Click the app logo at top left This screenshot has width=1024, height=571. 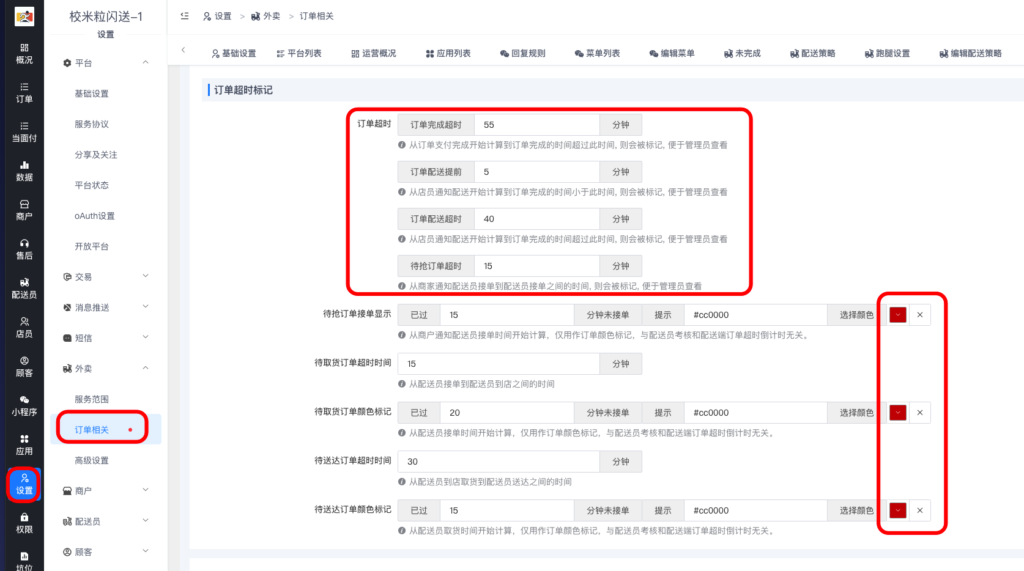24,16
